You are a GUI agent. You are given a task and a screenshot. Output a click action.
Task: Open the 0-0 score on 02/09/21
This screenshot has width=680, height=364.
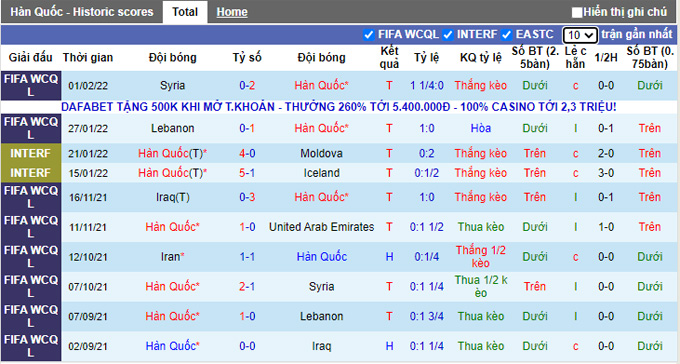(247, 347)
